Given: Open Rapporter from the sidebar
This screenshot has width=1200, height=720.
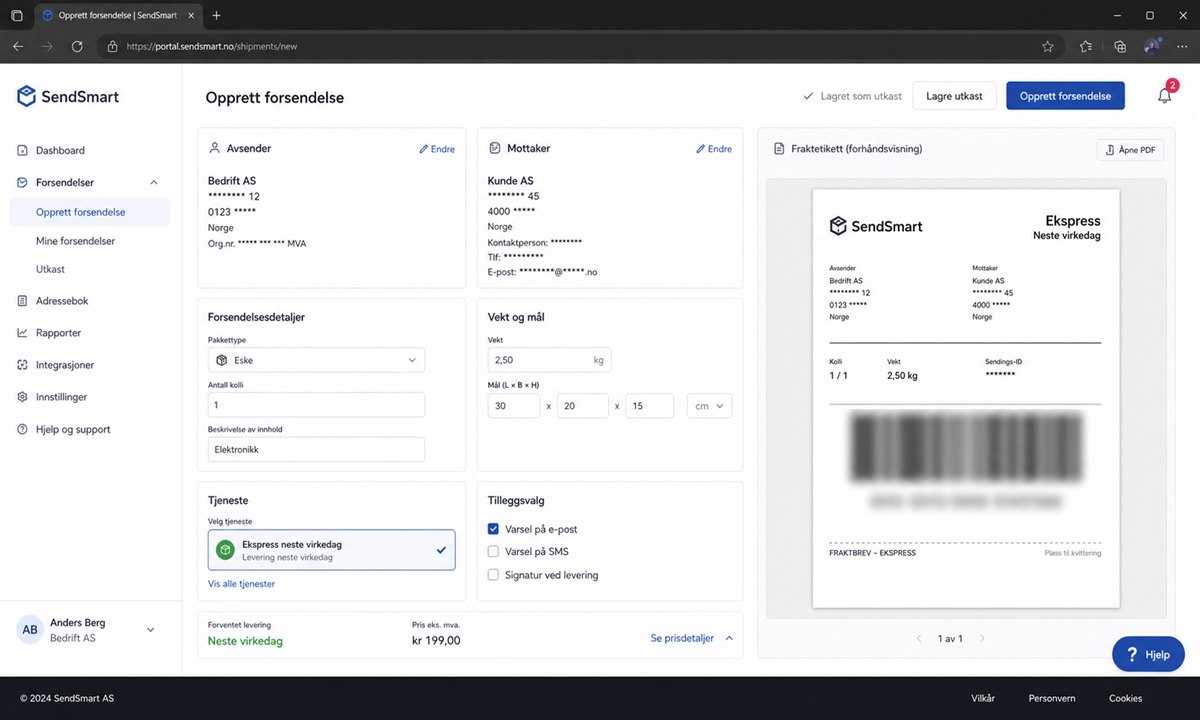Looking at the screenshot, I should (58, 332).
